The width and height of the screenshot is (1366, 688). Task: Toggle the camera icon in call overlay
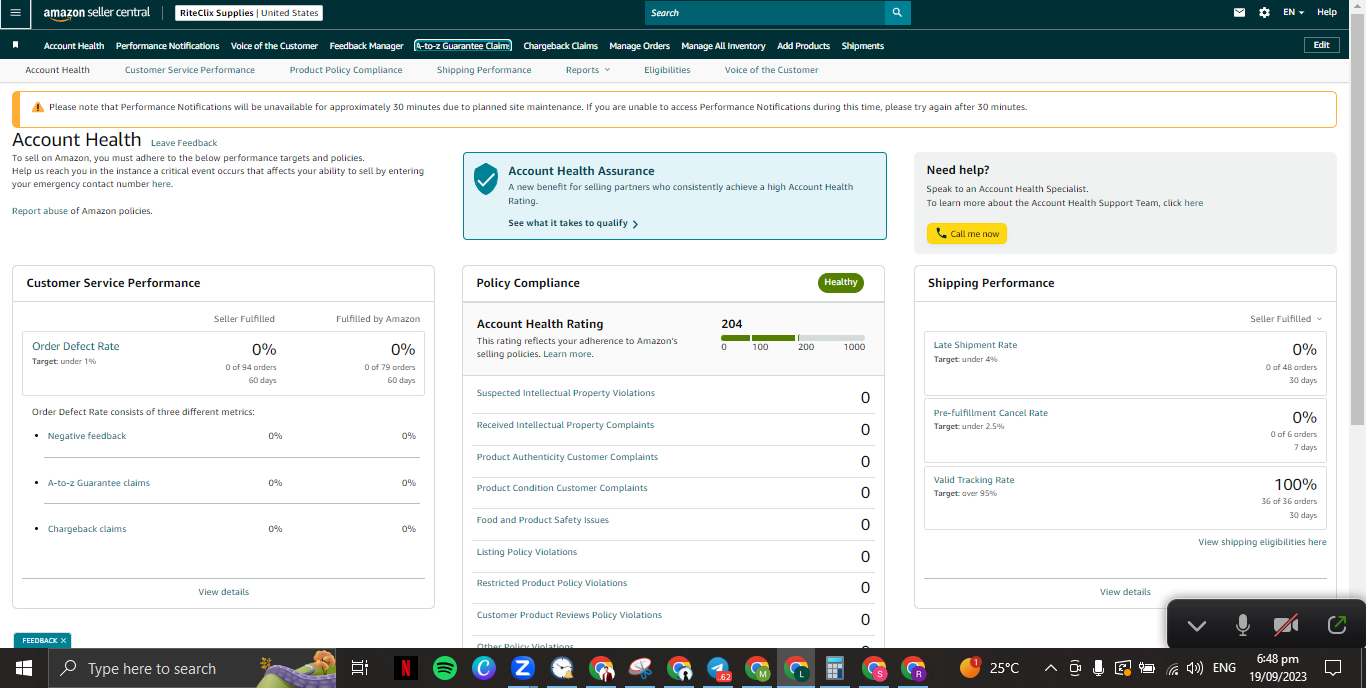pyautogui.click(x=1286, y=625)
